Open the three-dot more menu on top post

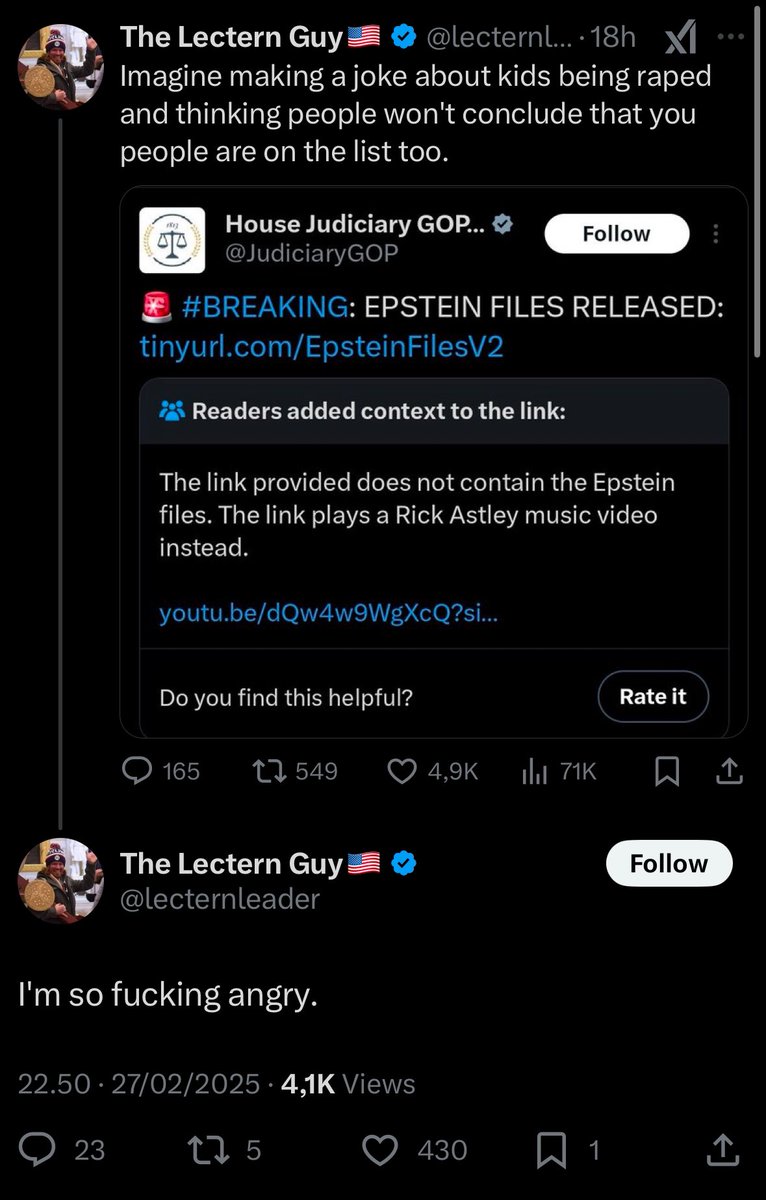[731, 37]
